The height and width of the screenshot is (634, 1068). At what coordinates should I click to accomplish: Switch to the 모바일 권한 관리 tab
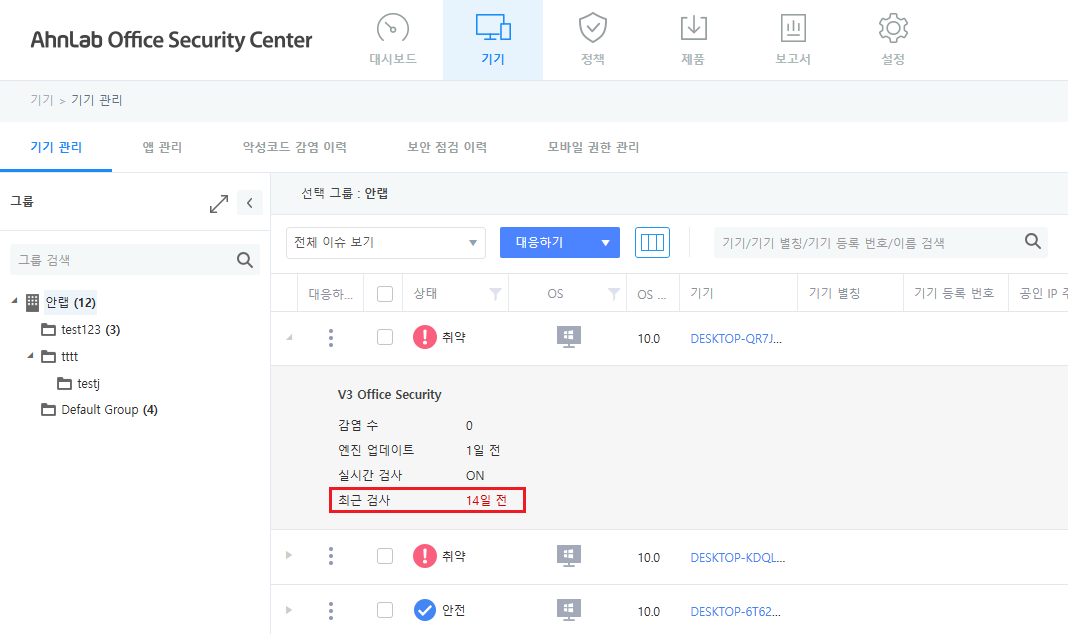click(593, 147)
